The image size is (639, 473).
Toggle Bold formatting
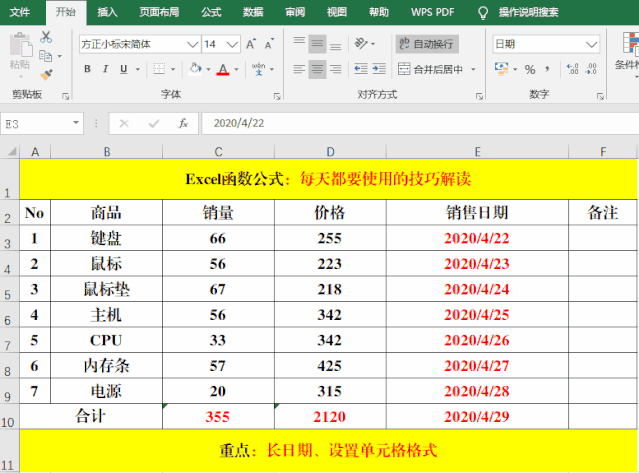click(88, 69)
